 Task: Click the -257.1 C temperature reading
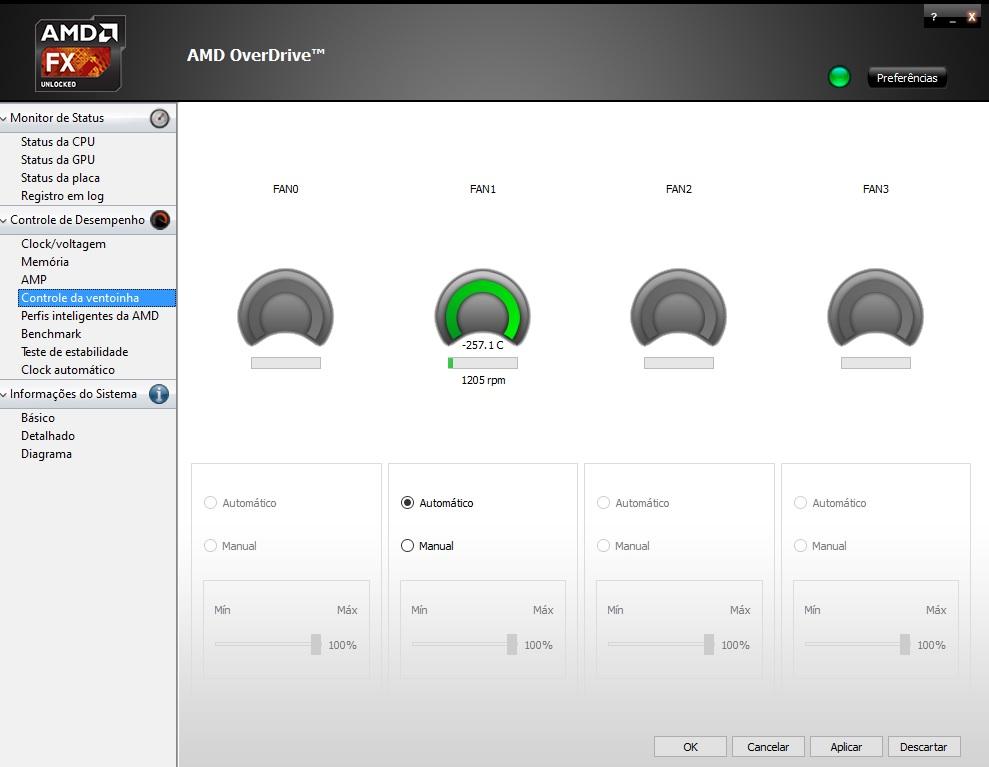483,345
